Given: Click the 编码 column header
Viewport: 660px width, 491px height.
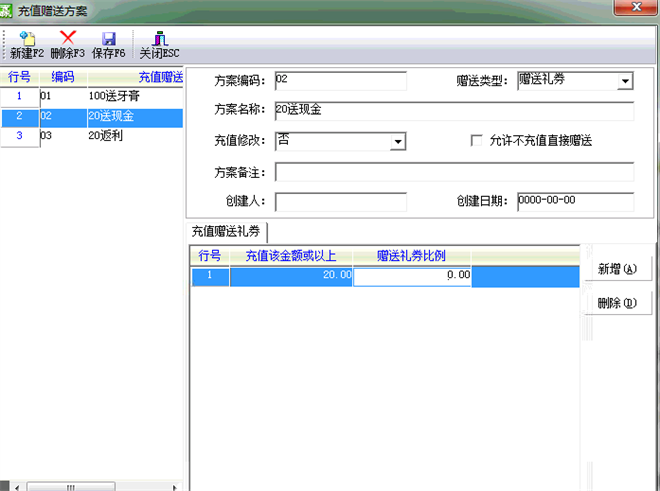Looking at the screenshot, I should [x=63, y=77].
